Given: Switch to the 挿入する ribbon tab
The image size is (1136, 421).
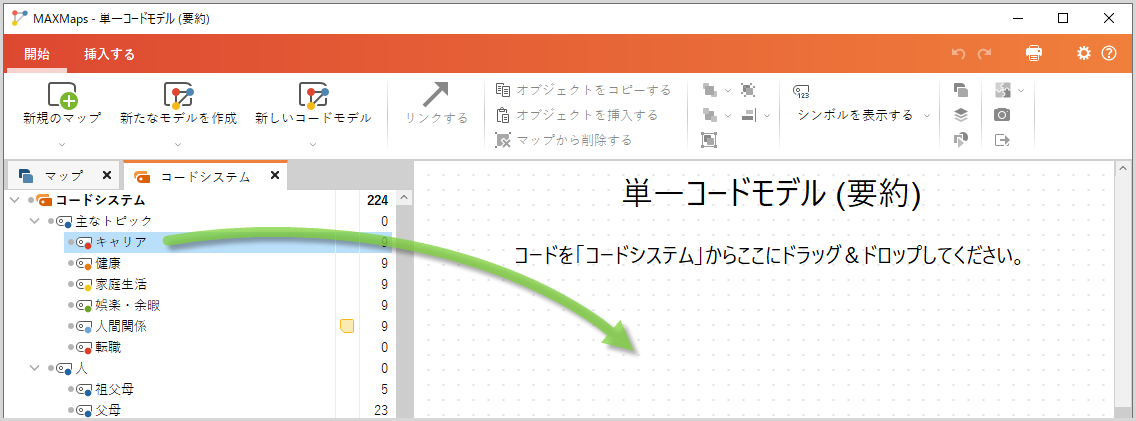Looking at the screenshot, I should (x=109, y=54).
